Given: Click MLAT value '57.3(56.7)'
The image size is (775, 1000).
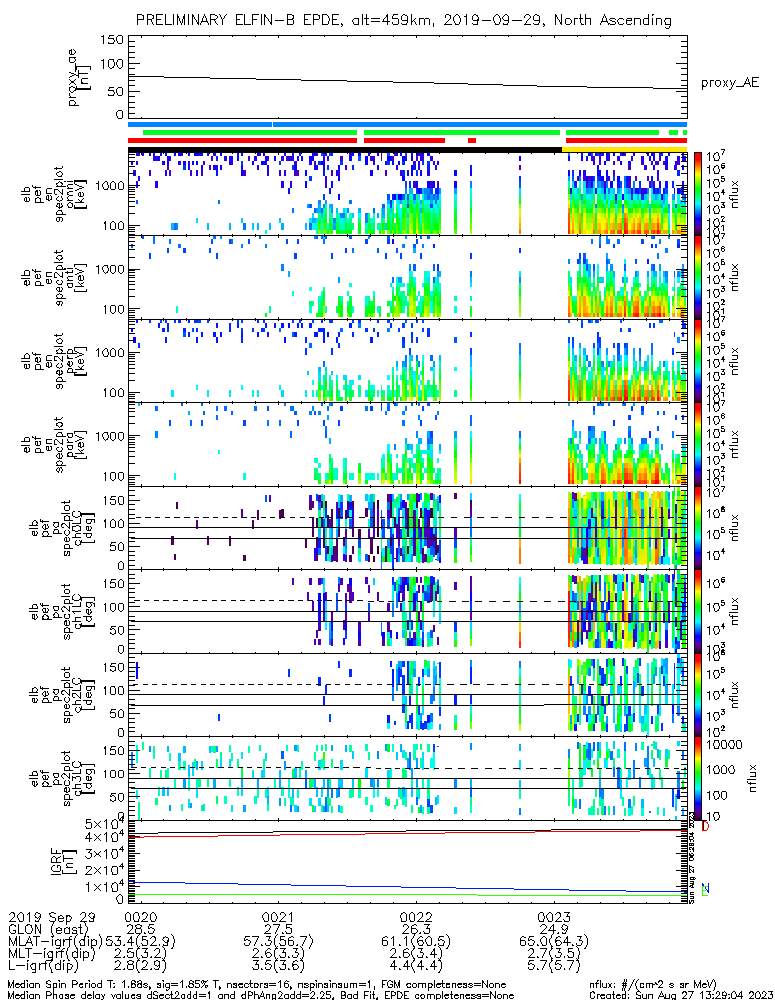Looking at the screenshot, I should pos(279,941).
